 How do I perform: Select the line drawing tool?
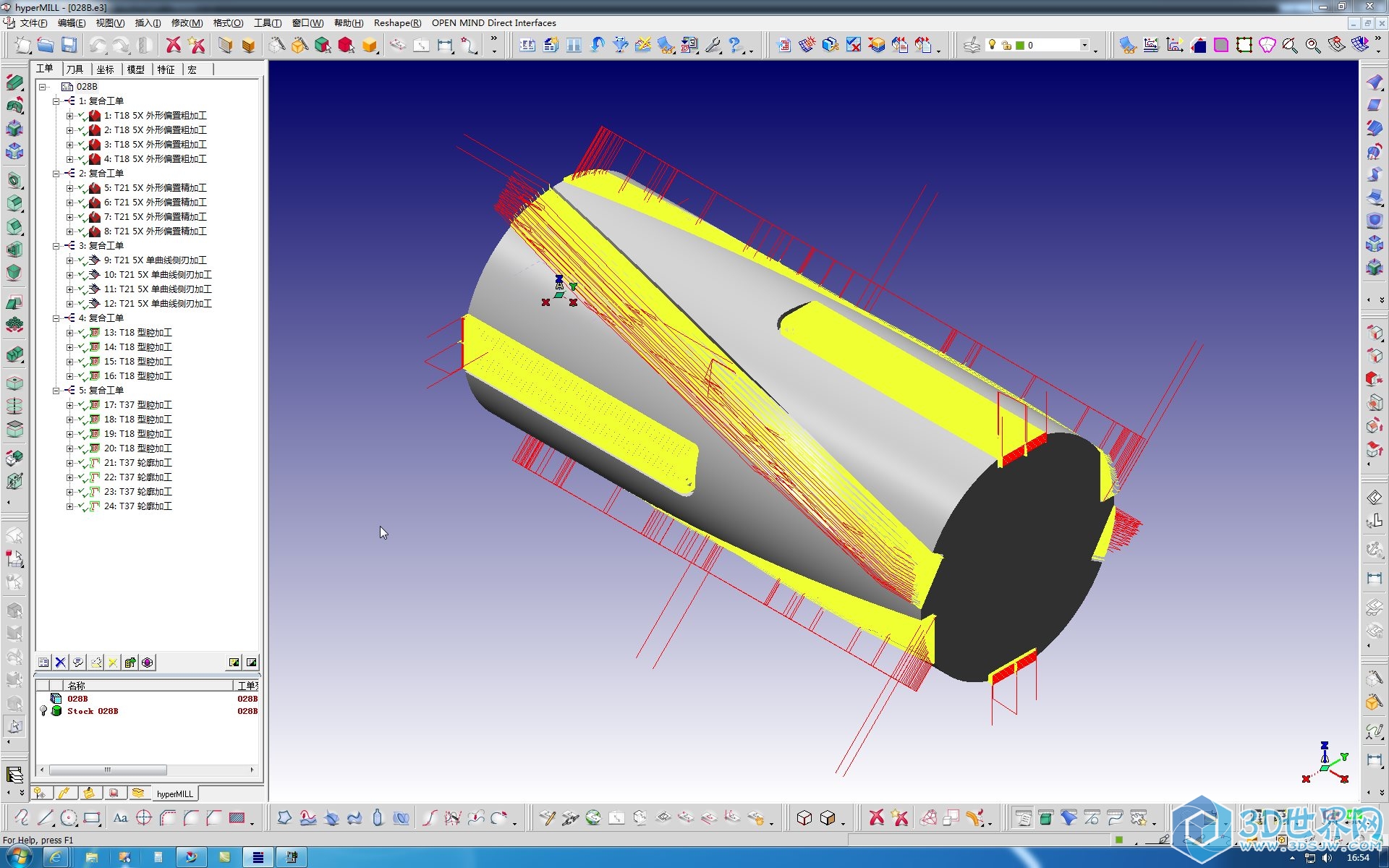click(x=46, y=818)
